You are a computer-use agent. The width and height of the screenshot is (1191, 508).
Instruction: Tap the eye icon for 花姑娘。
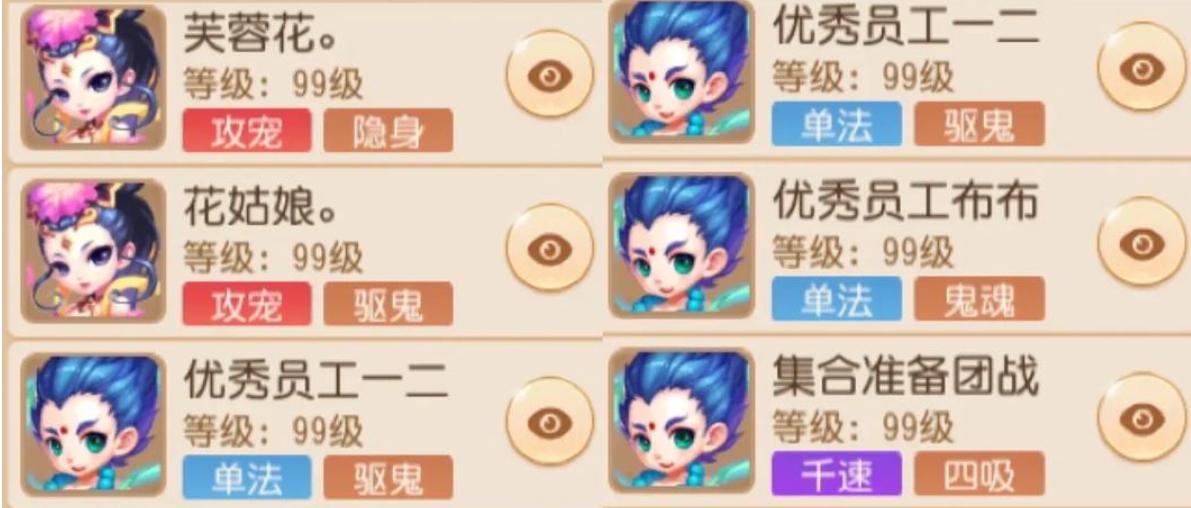[550, 248]
